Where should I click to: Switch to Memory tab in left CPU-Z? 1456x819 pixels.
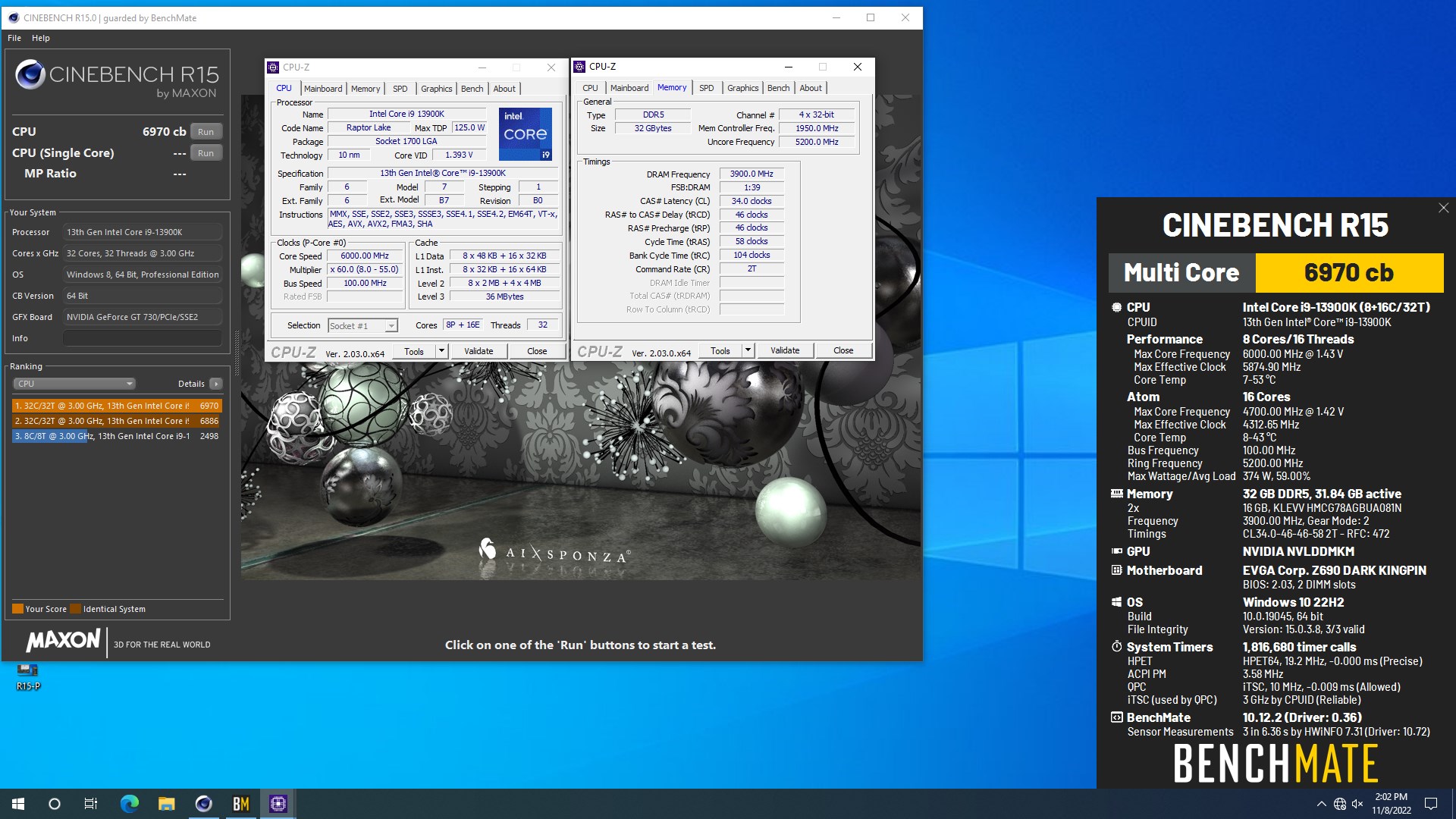[366, 89]
